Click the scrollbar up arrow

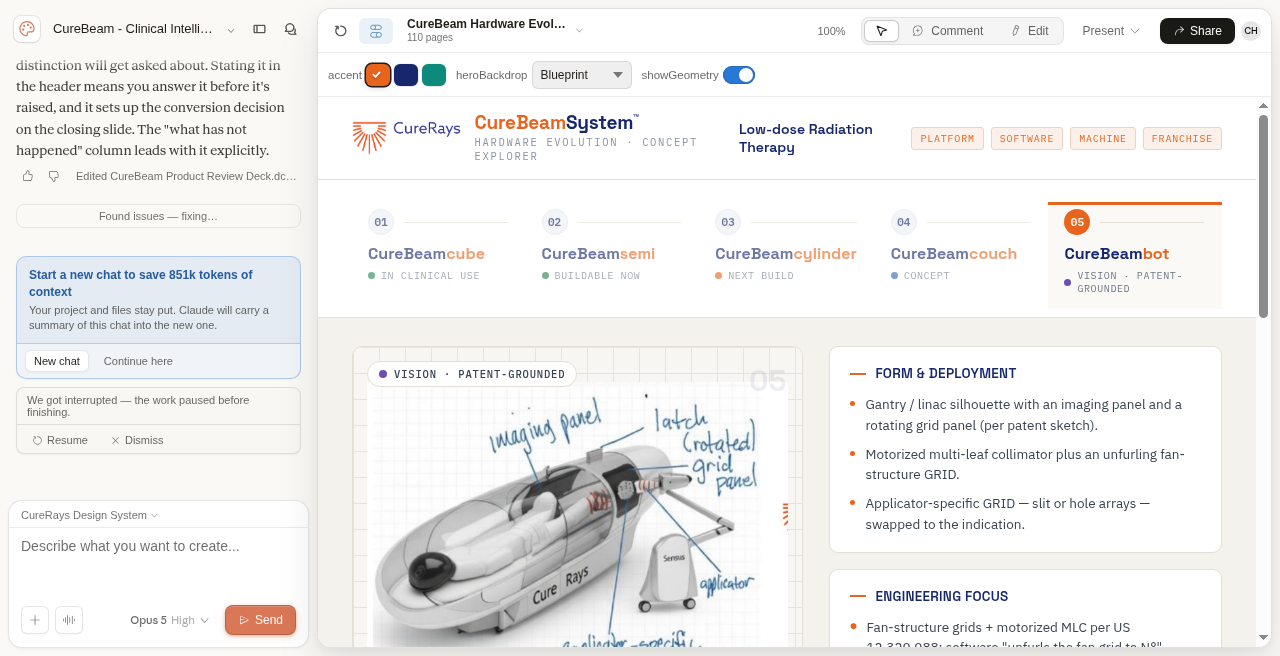pos(1263,105)
